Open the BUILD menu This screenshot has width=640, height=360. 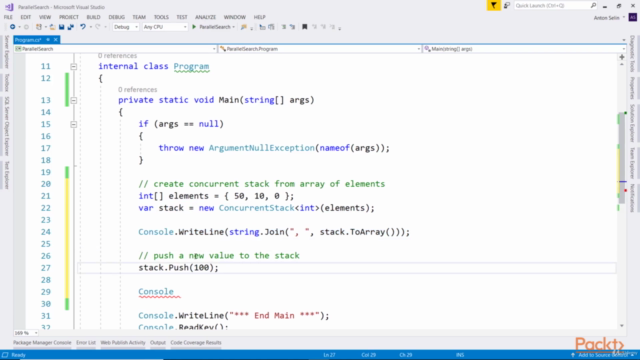(93, 17)
